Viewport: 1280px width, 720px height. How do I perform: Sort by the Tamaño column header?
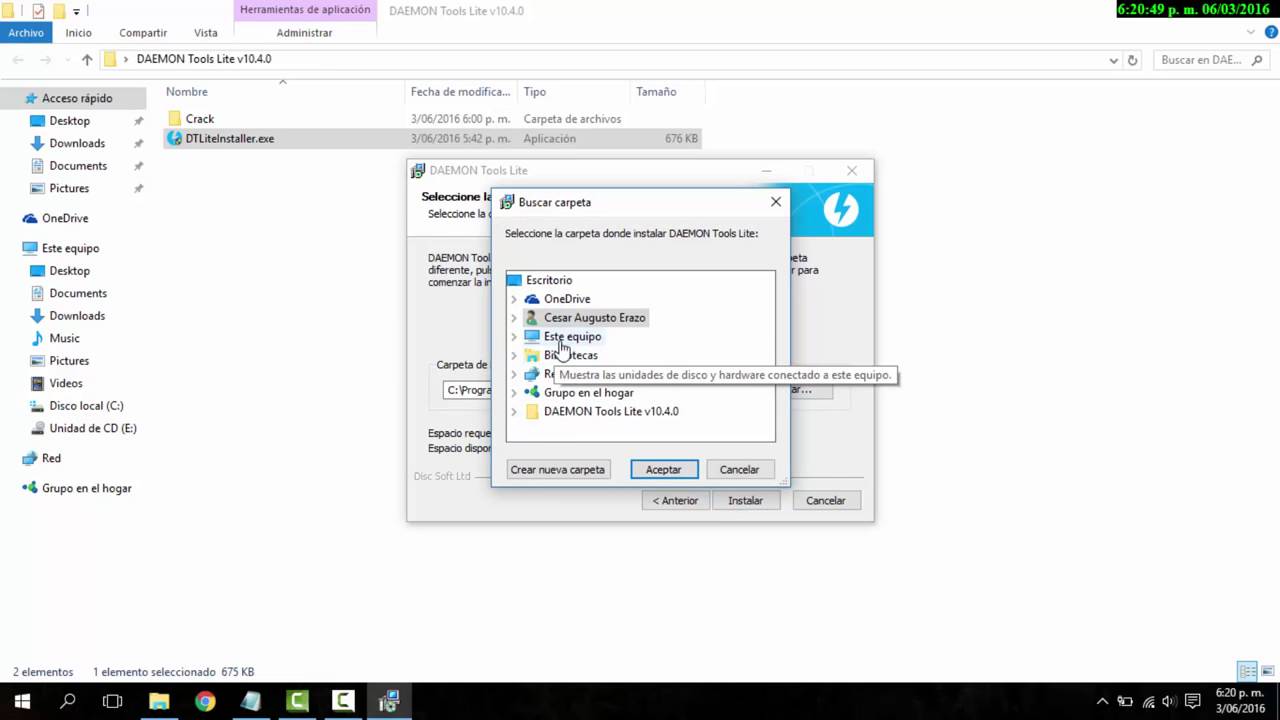coord(656,92)
